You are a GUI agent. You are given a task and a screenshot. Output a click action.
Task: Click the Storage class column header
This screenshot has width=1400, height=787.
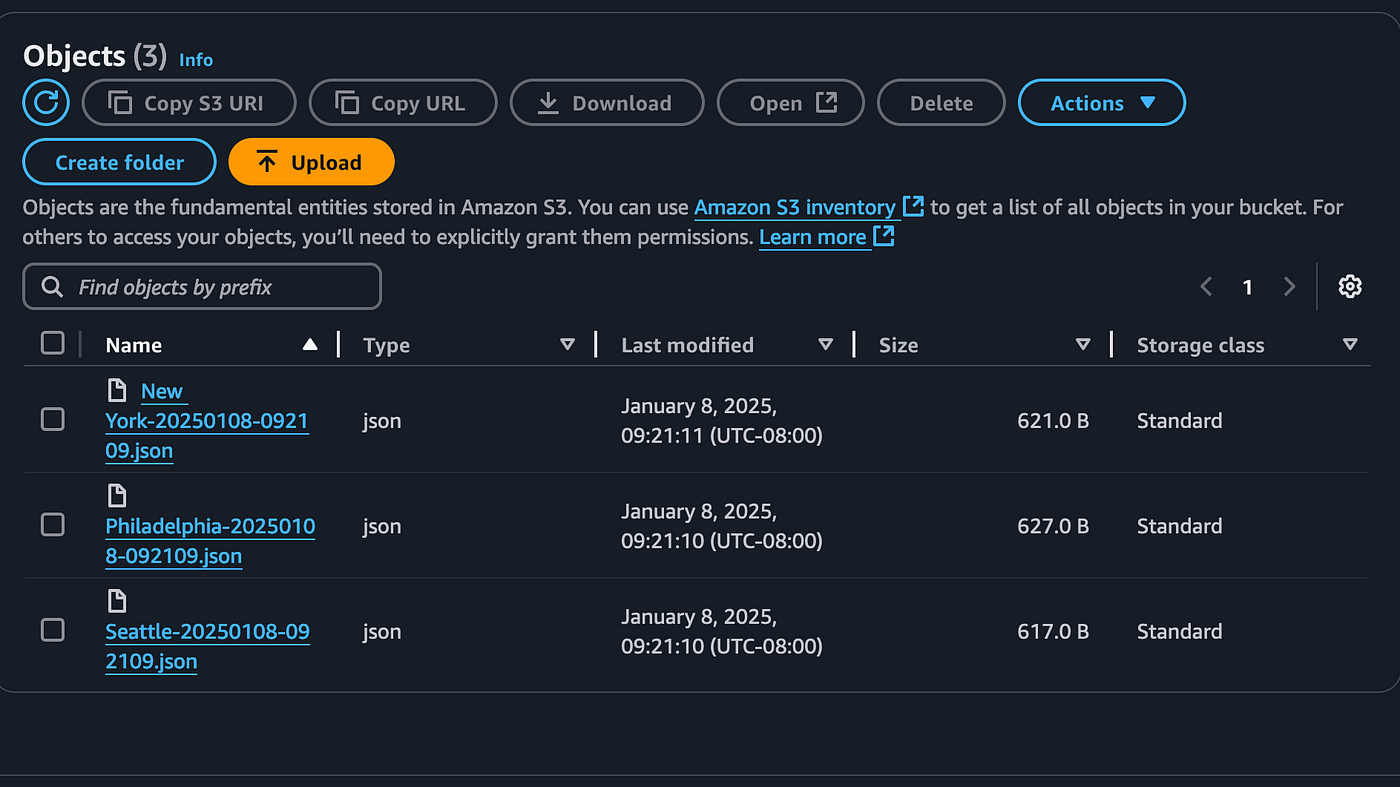click(x=1200, y=345)
